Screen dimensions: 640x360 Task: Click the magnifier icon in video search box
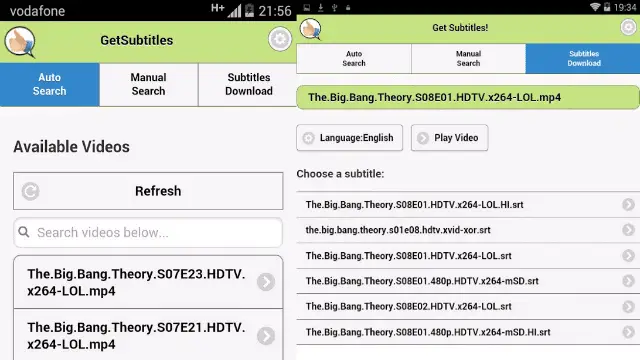24,232
